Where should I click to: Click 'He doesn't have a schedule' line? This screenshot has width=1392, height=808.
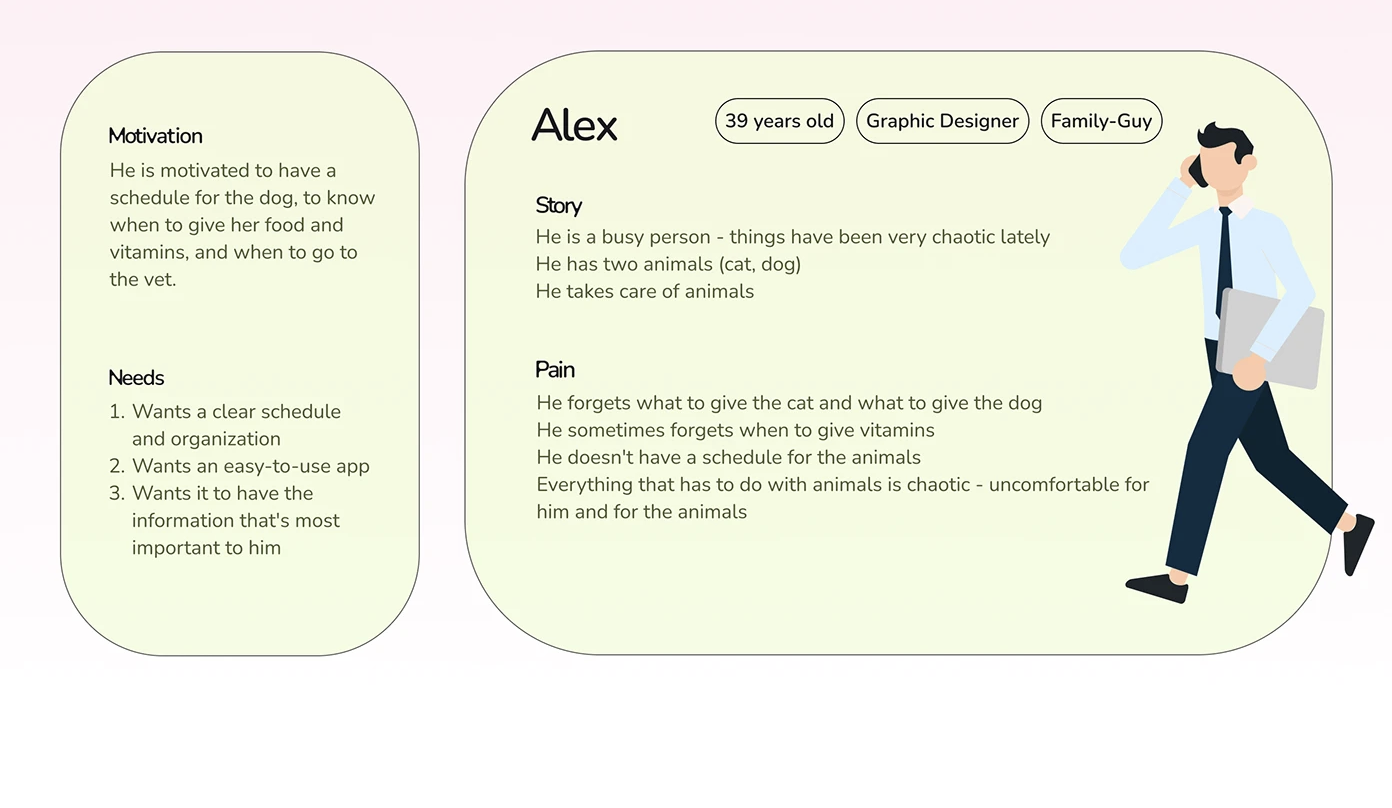pyautogui.click(x=728, y=457)
